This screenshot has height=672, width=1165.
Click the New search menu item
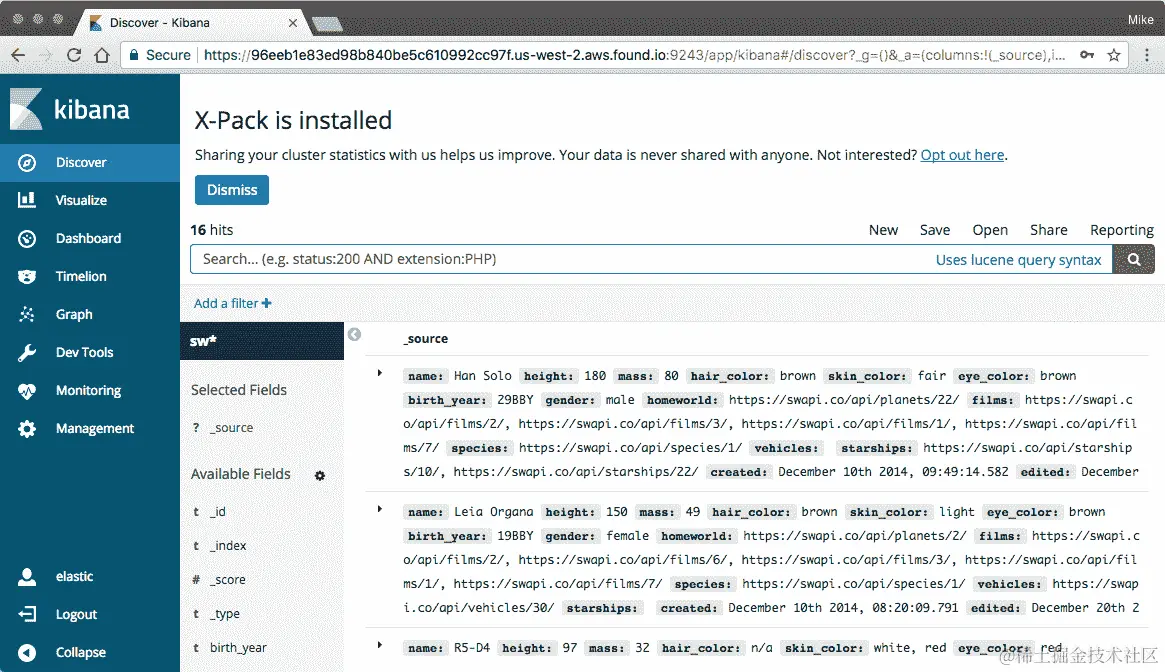click(x=883, y=230)
